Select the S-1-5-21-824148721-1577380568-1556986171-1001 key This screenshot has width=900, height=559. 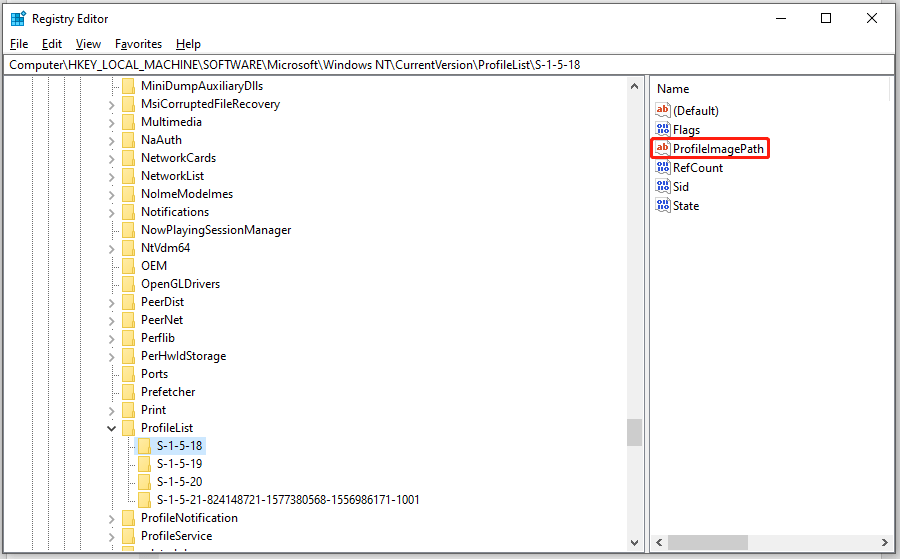pos(288,500)
